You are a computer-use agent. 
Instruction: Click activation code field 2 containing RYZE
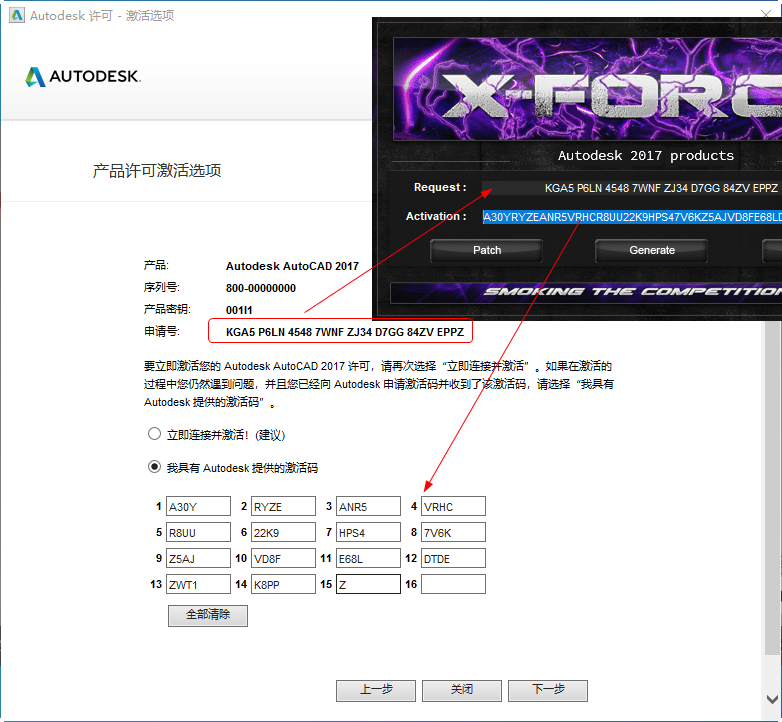[283, 506]
